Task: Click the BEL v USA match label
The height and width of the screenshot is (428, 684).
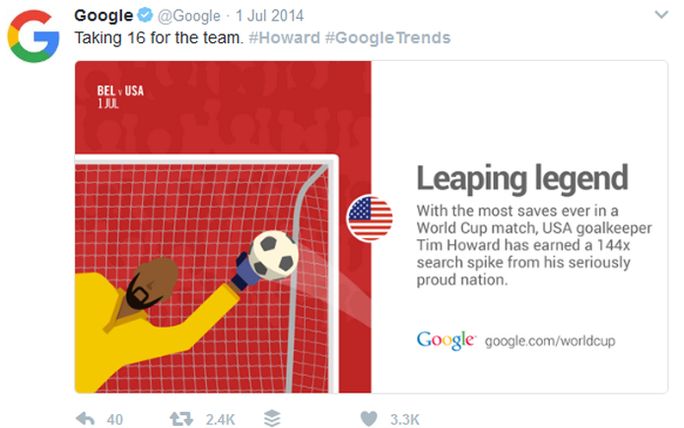Action: 120,91
